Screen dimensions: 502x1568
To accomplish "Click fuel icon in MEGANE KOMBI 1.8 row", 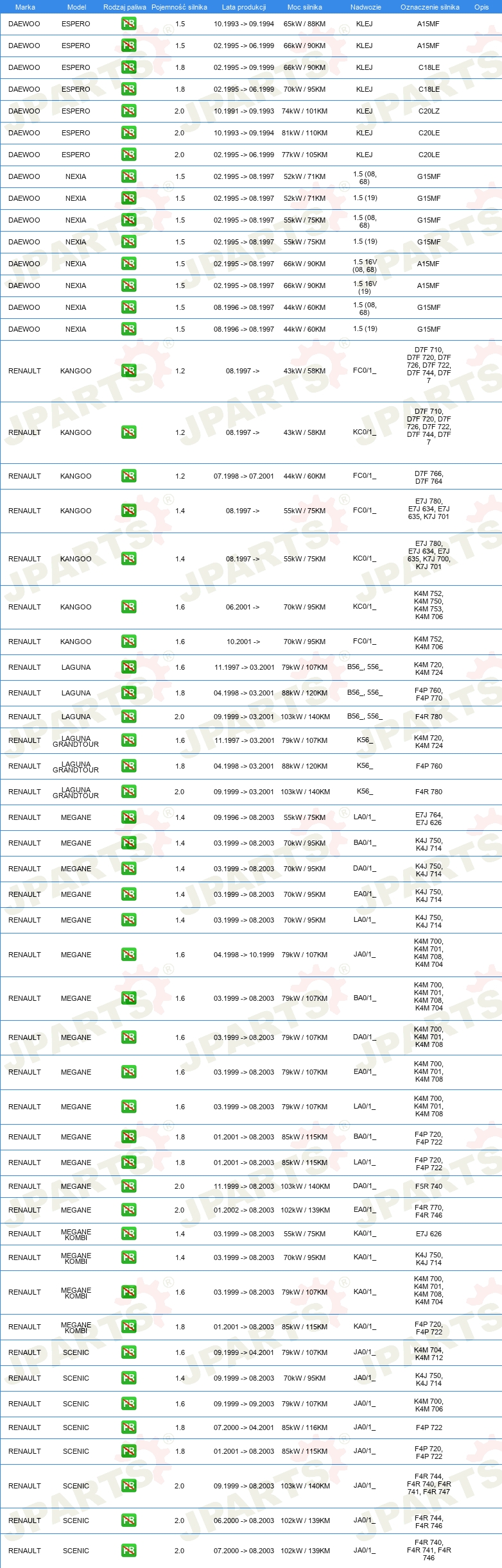I will [128, 1327].
